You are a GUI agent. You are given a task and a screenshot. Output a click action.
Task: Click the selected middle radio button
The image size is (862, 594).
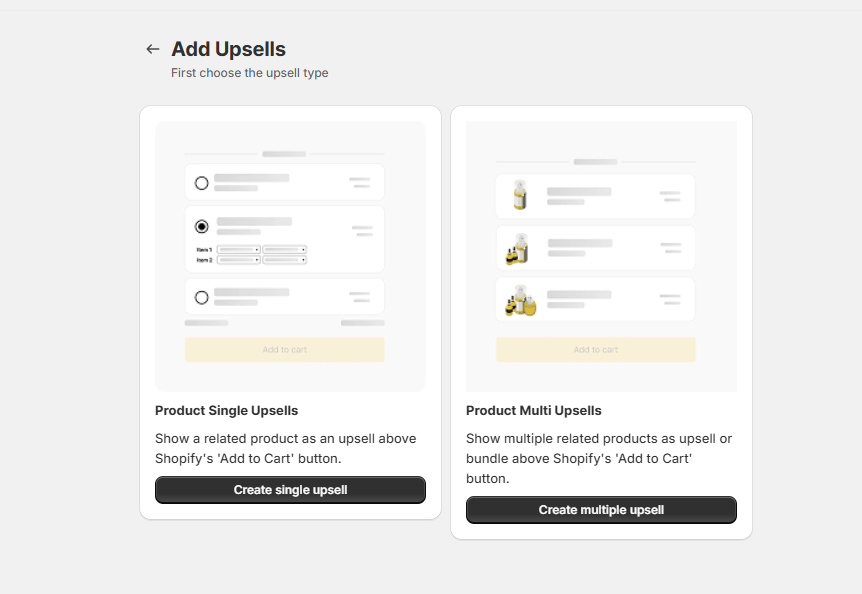click(202, 227)
